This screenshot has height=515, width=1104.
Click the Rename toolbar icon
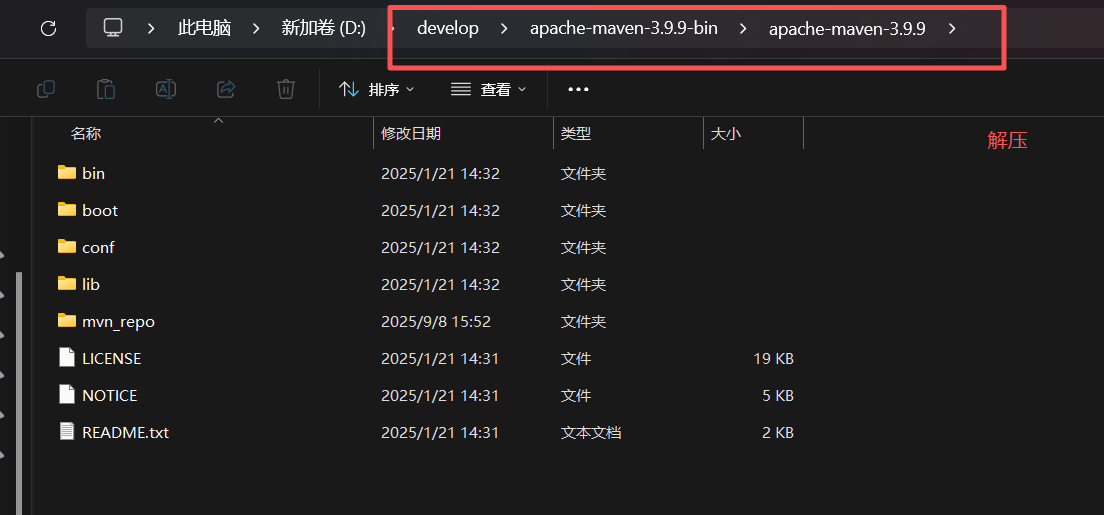point(165,89)
